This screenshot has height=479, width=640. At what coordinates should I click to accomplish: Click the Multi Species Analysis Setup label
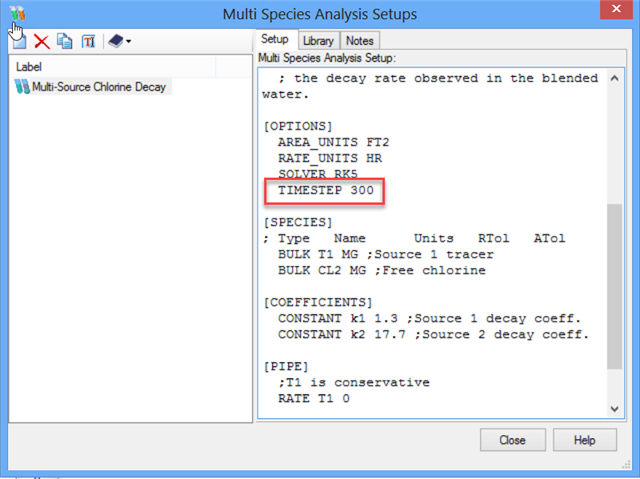(x=327, y=58)
